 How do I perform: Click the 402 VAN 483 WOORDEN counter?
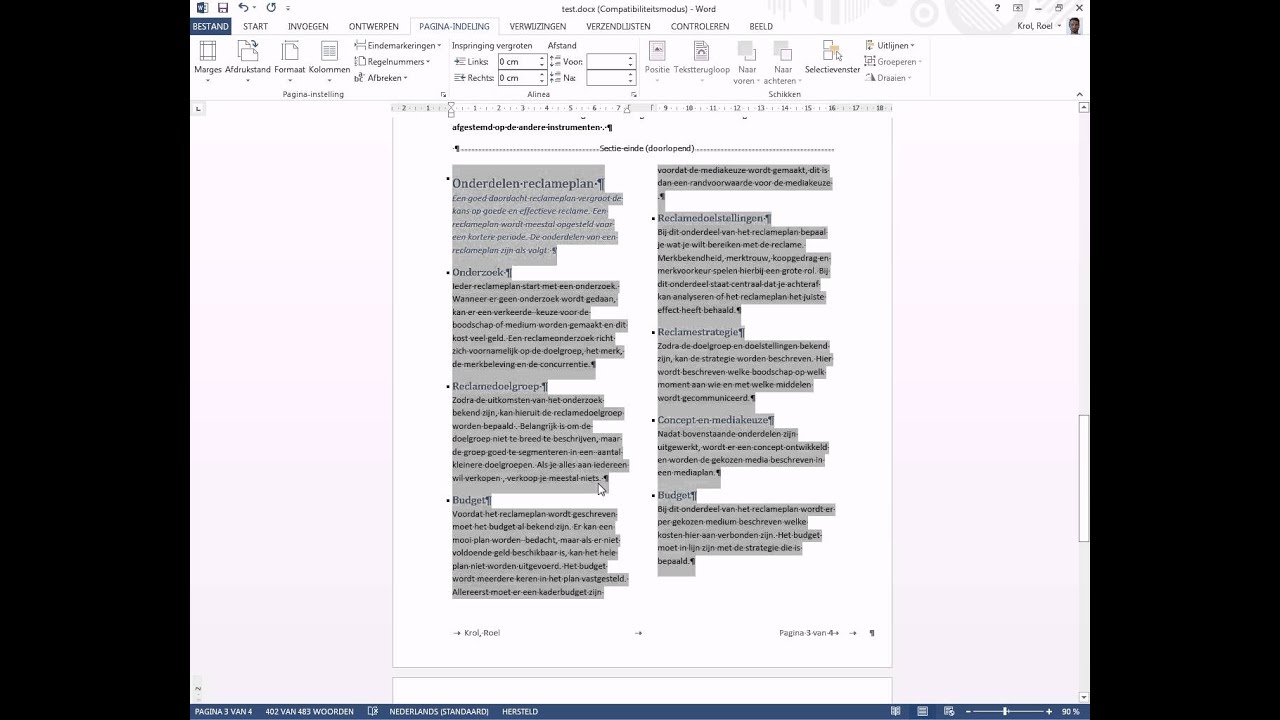309,711
